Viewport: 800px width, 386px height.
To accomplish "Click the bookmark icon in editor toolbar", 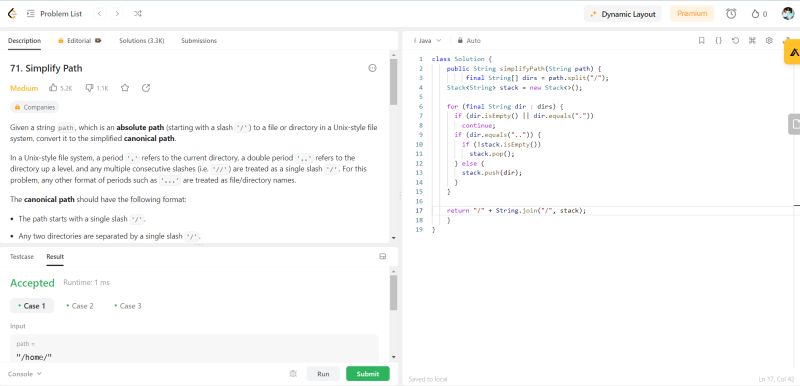I will tap(702, 40).
